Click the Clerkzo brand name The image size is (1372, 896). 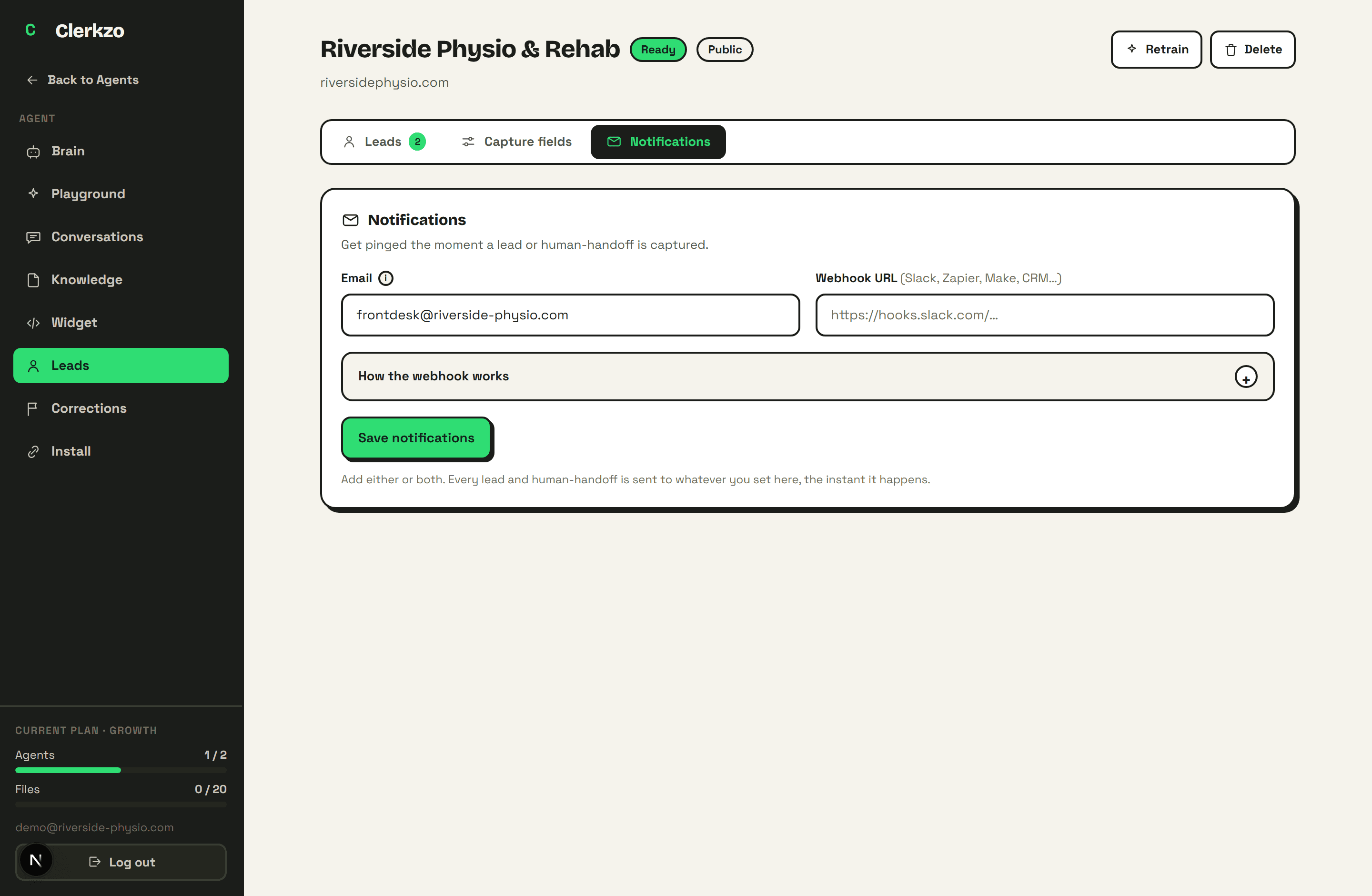[x=90, y=31]
